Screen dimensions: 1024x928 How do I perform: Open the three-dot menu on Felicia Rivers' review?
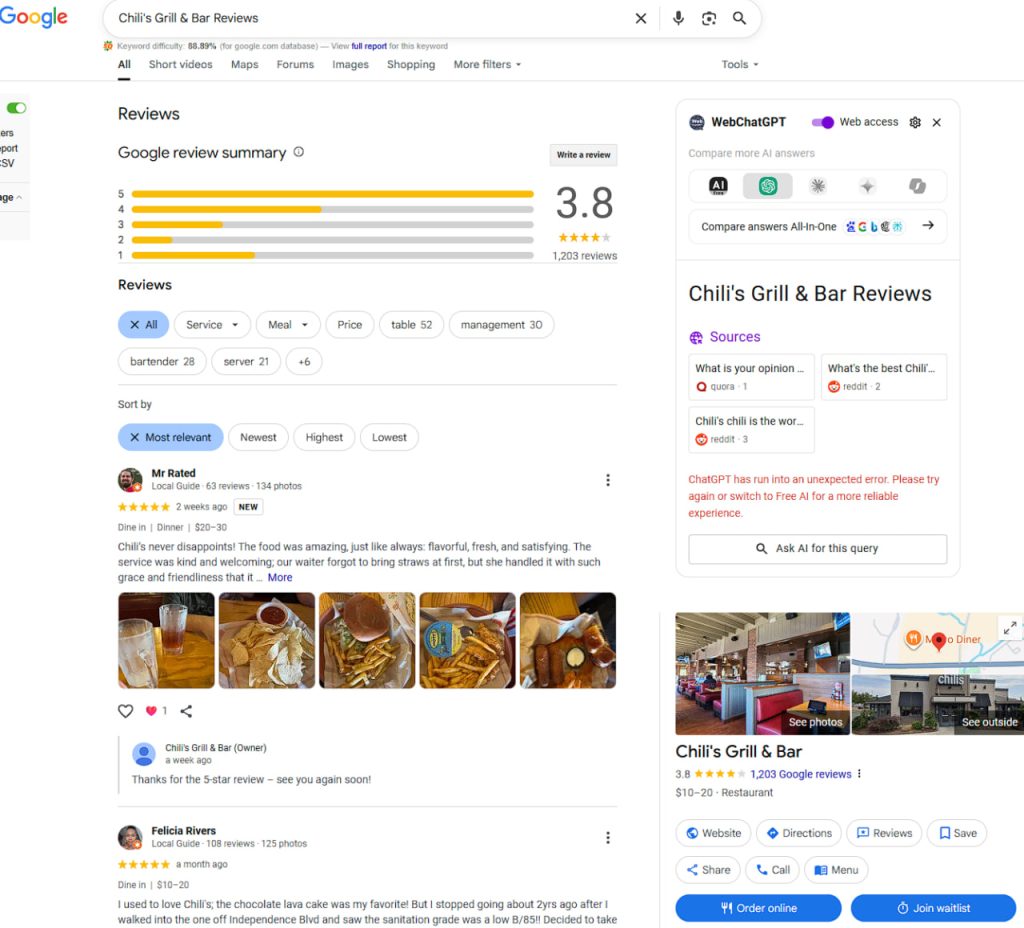click(x=608, y=837)
